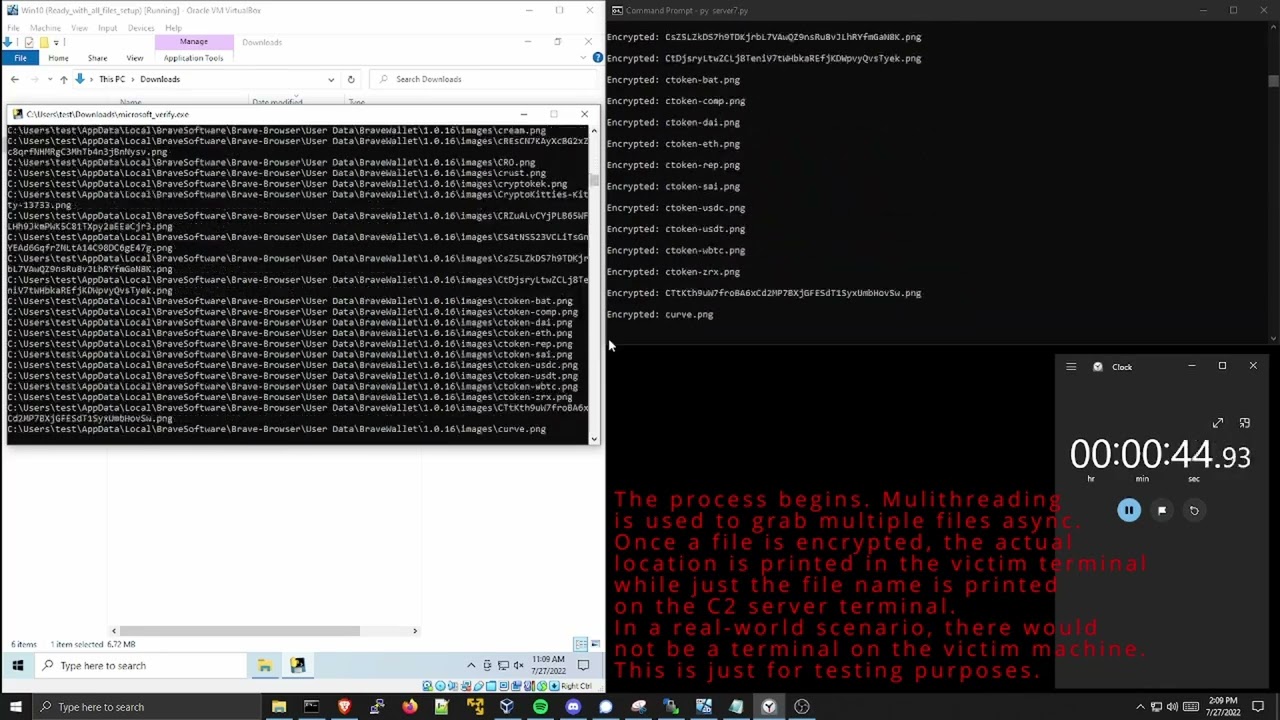
Task: Expand the stopwatch to full view
Action: tap(1218, 423)
